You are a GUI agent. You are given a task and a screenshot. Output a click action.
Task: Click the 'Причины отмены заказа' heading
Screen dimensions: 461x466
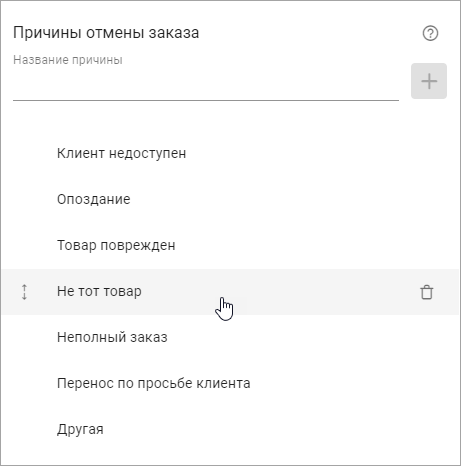point(106,33)
